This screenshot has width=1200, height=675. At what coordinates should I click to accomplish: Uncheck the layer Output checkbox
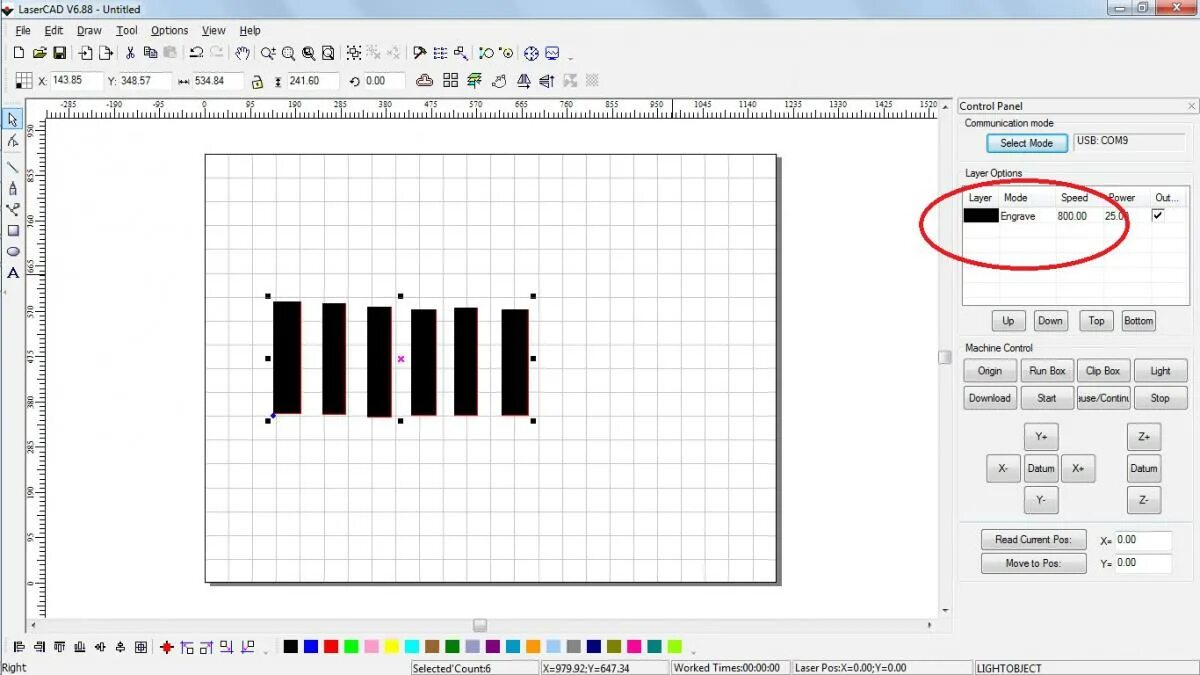pos(1158,215)
